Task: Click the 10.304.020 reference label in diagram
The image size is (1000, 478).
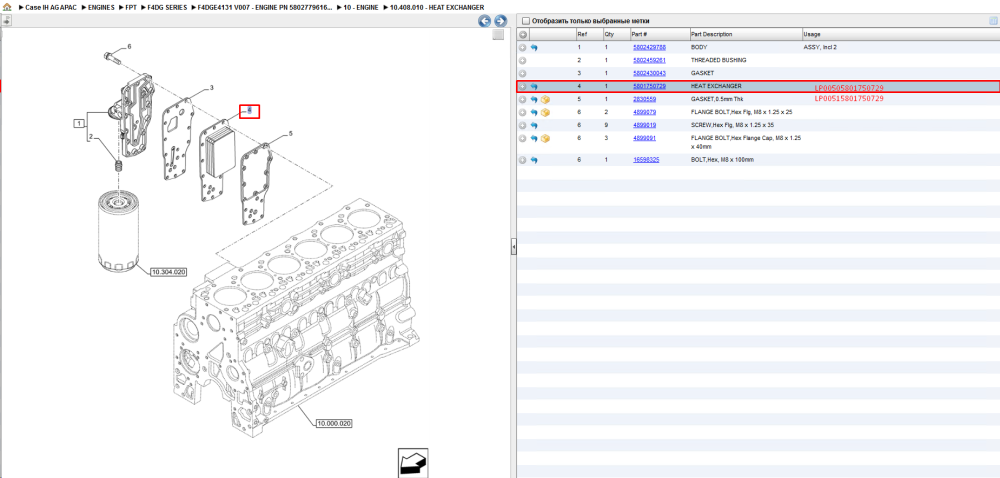Action: point(168,272)
